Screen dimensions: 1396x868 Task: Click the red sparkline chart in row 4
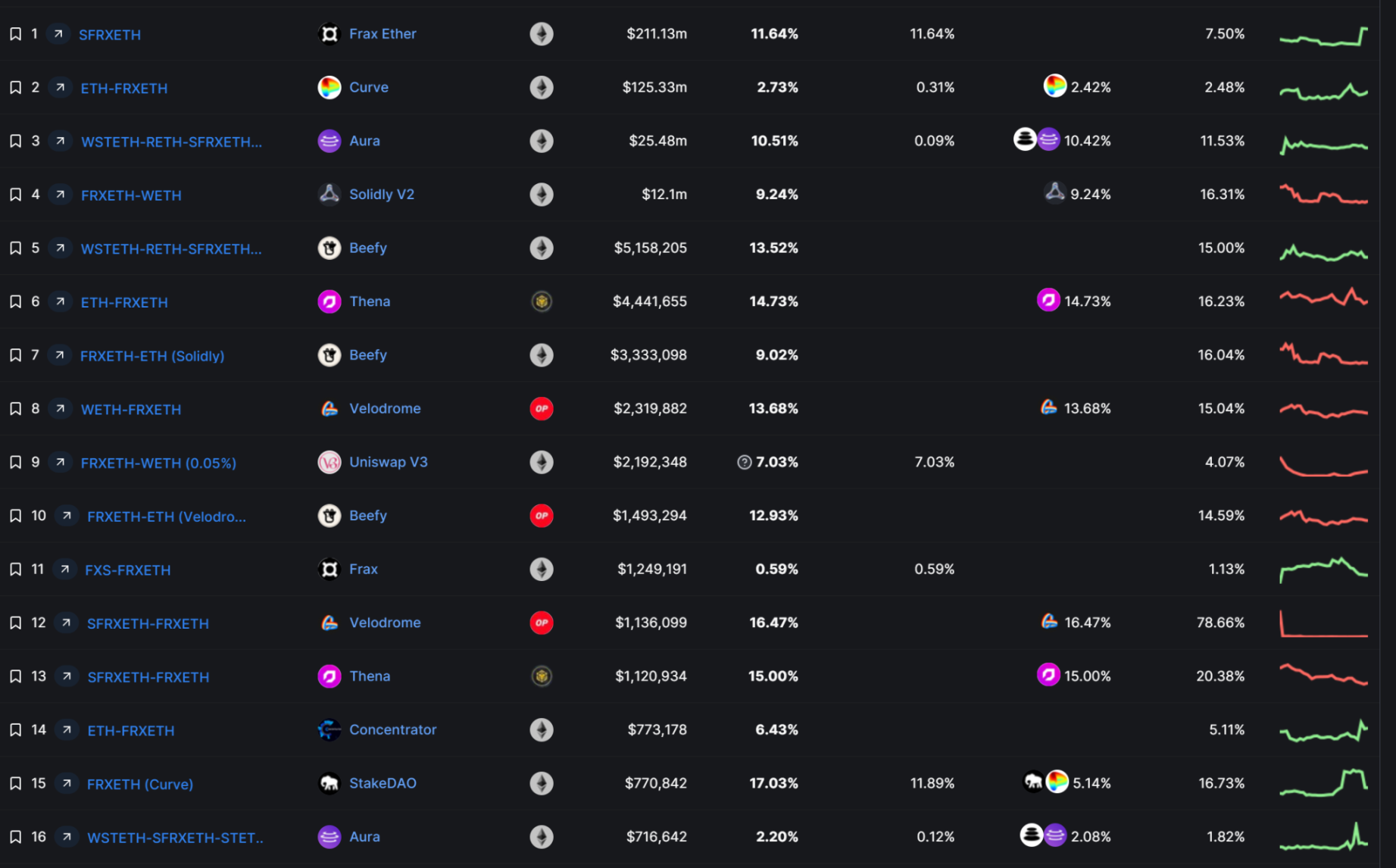(x=1323, y=195)
